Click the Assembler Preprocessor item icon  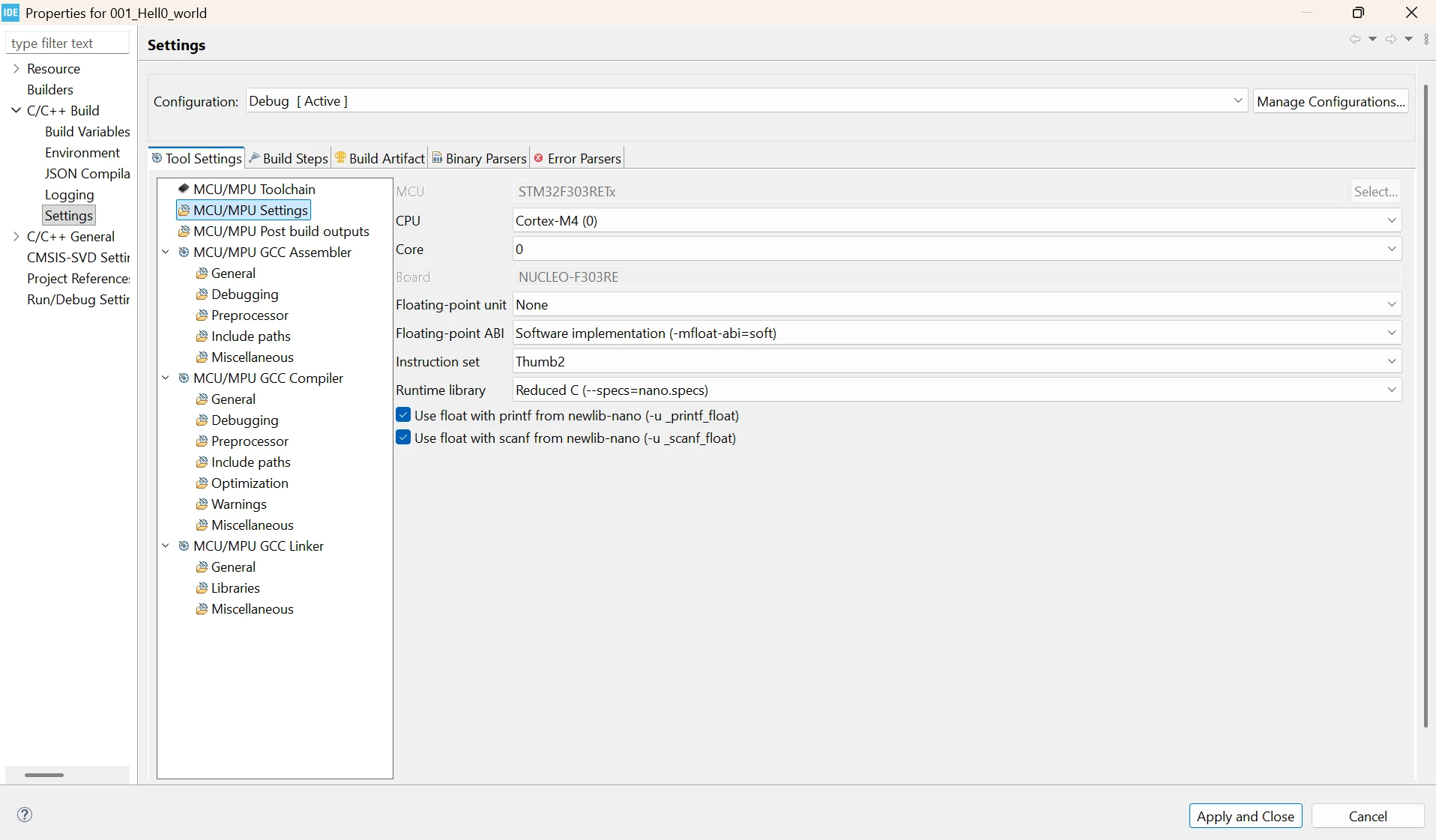[202, 315]
